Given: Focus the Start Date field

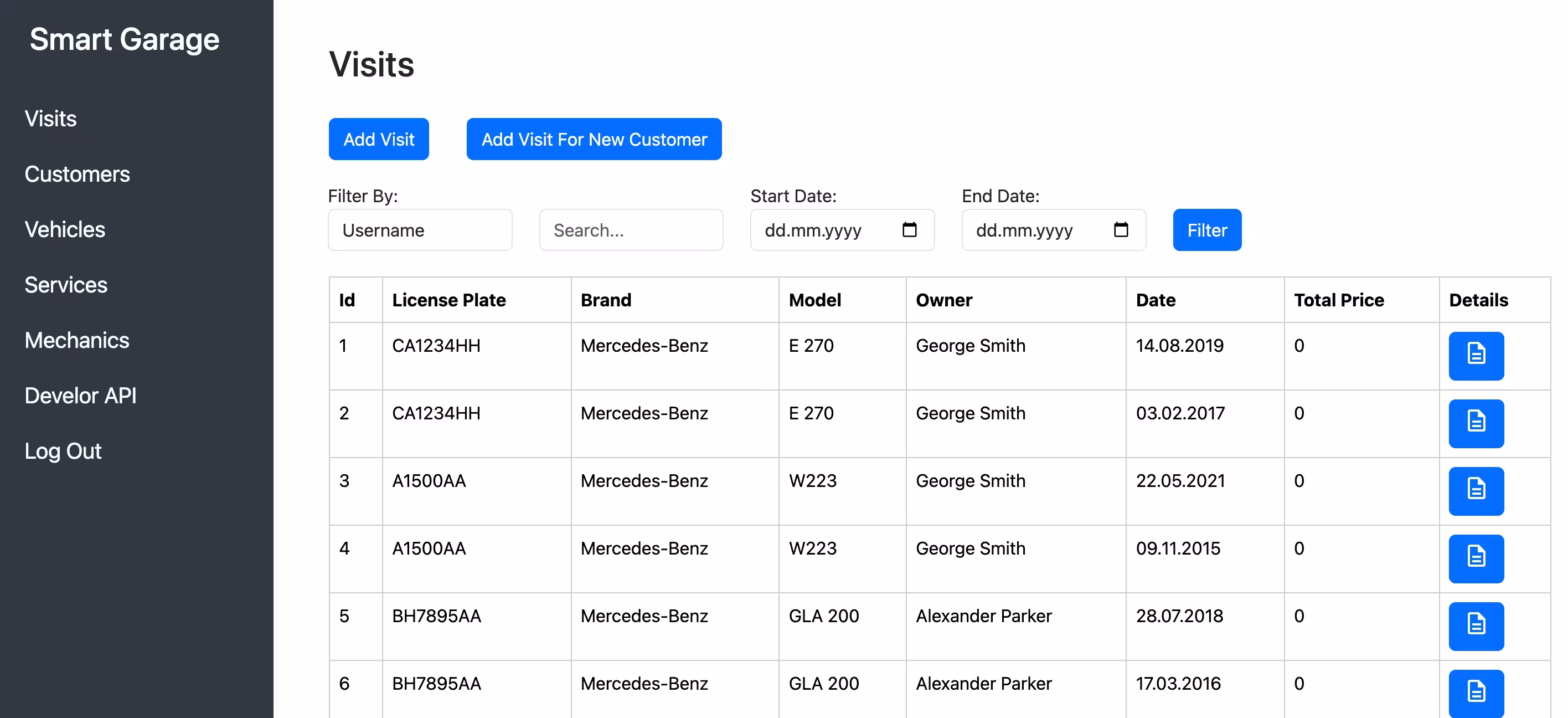Looking at the screenshot, I should [843, 230].
